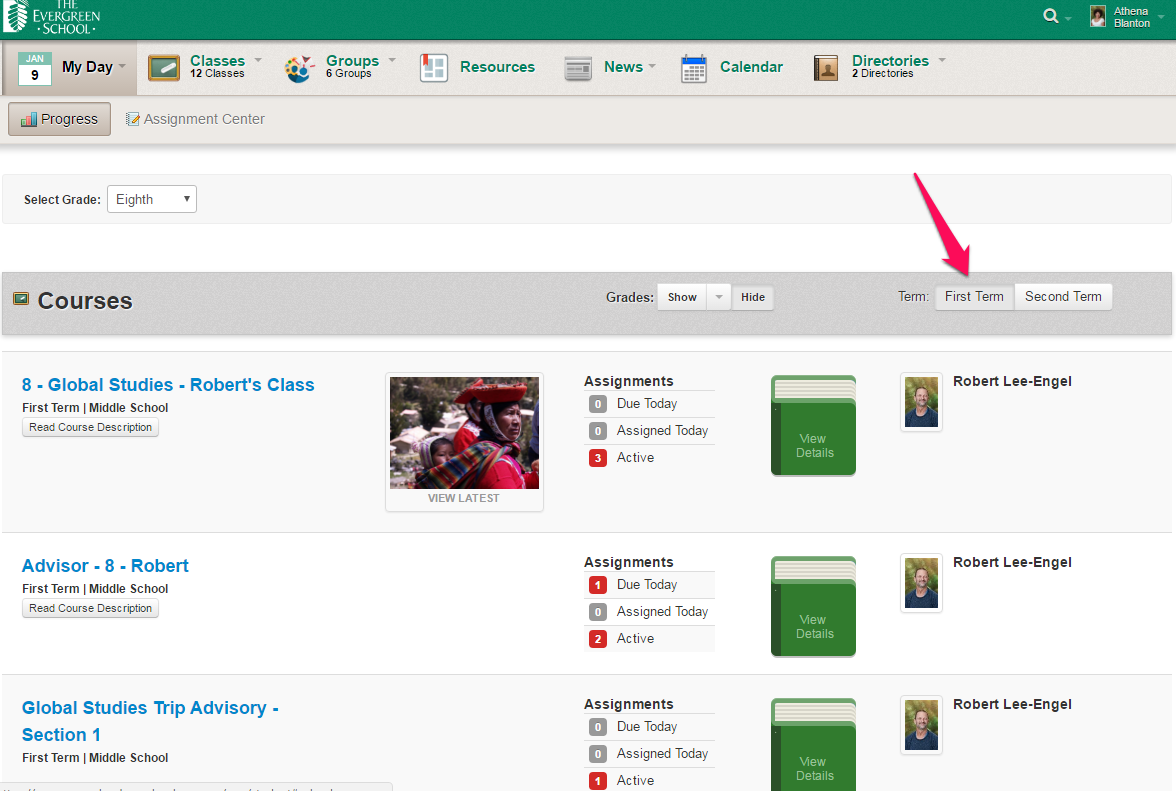The image size is (1176, 791).
Task: Expand the Directories dropdown arrow
Action: 942,59
